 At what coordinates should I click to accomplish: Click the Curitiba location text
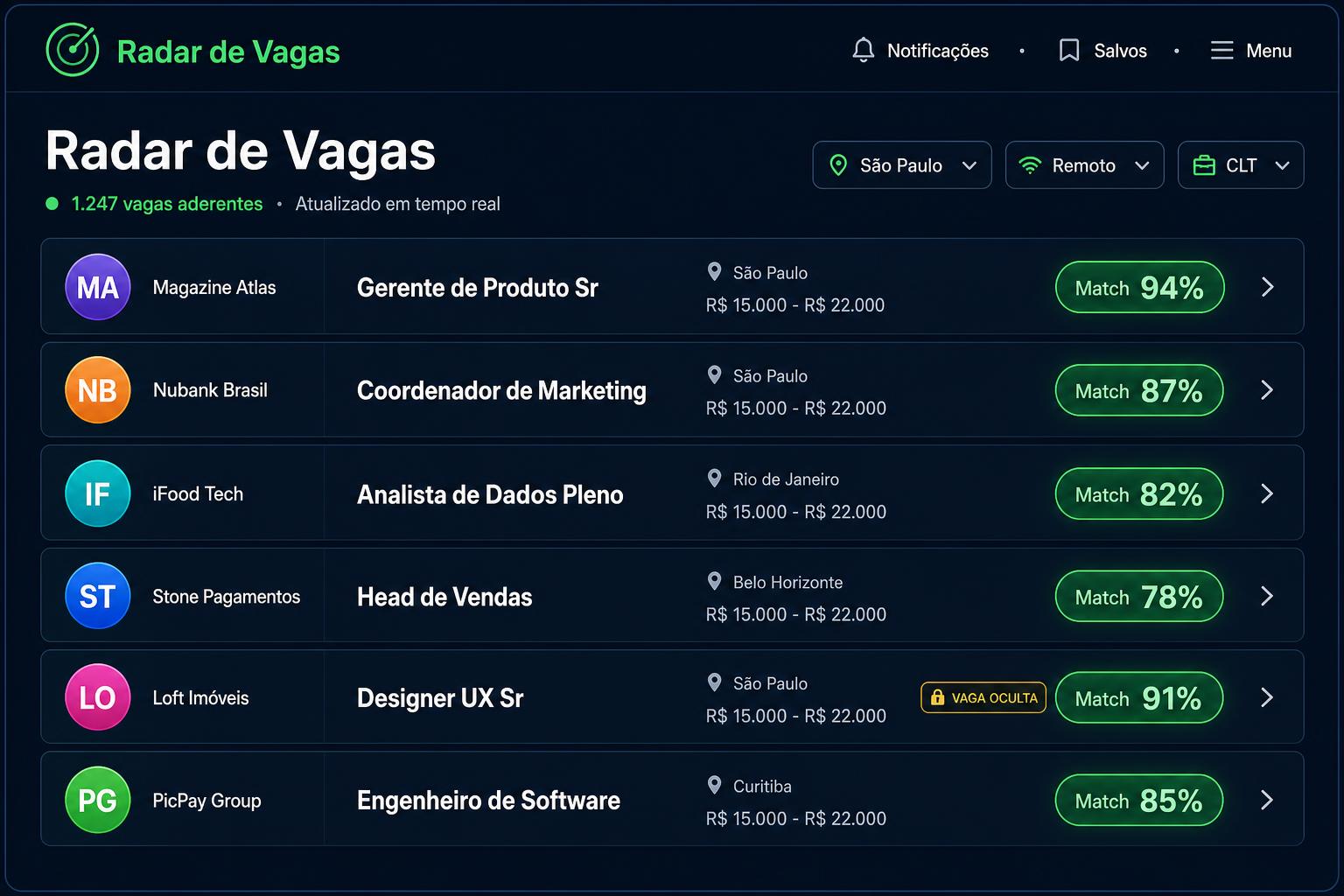[x=762, y=787]
